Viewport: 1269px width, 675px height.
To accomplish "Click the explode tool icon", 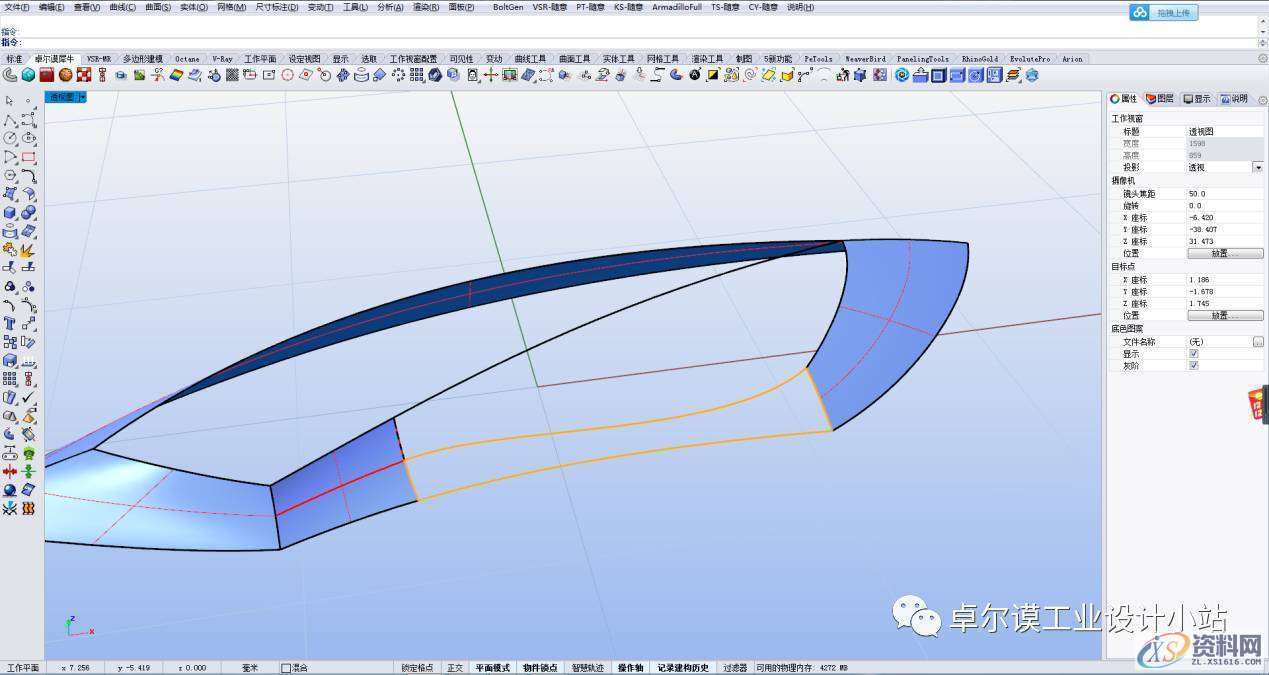I will click(28, 250).
